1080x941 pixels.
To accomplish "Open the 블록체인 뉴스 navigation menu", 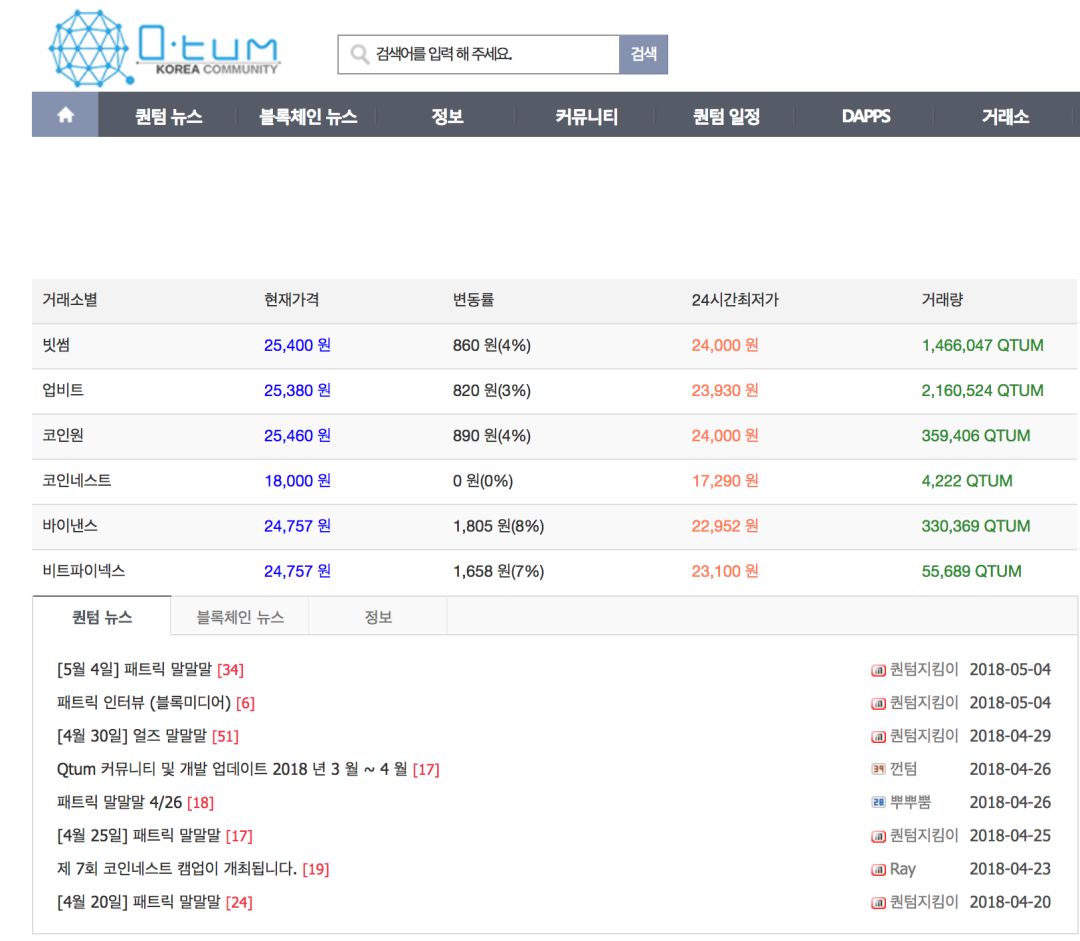I will click(308, 116).
